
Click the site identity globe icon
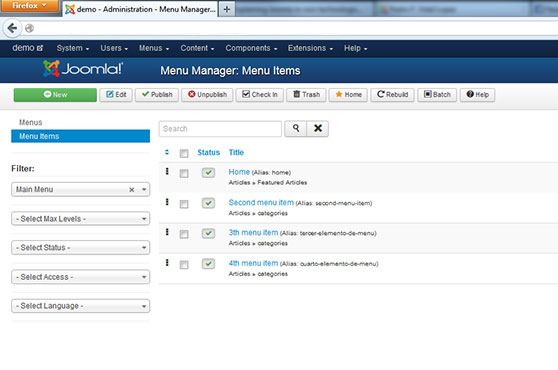pos(30,28)
